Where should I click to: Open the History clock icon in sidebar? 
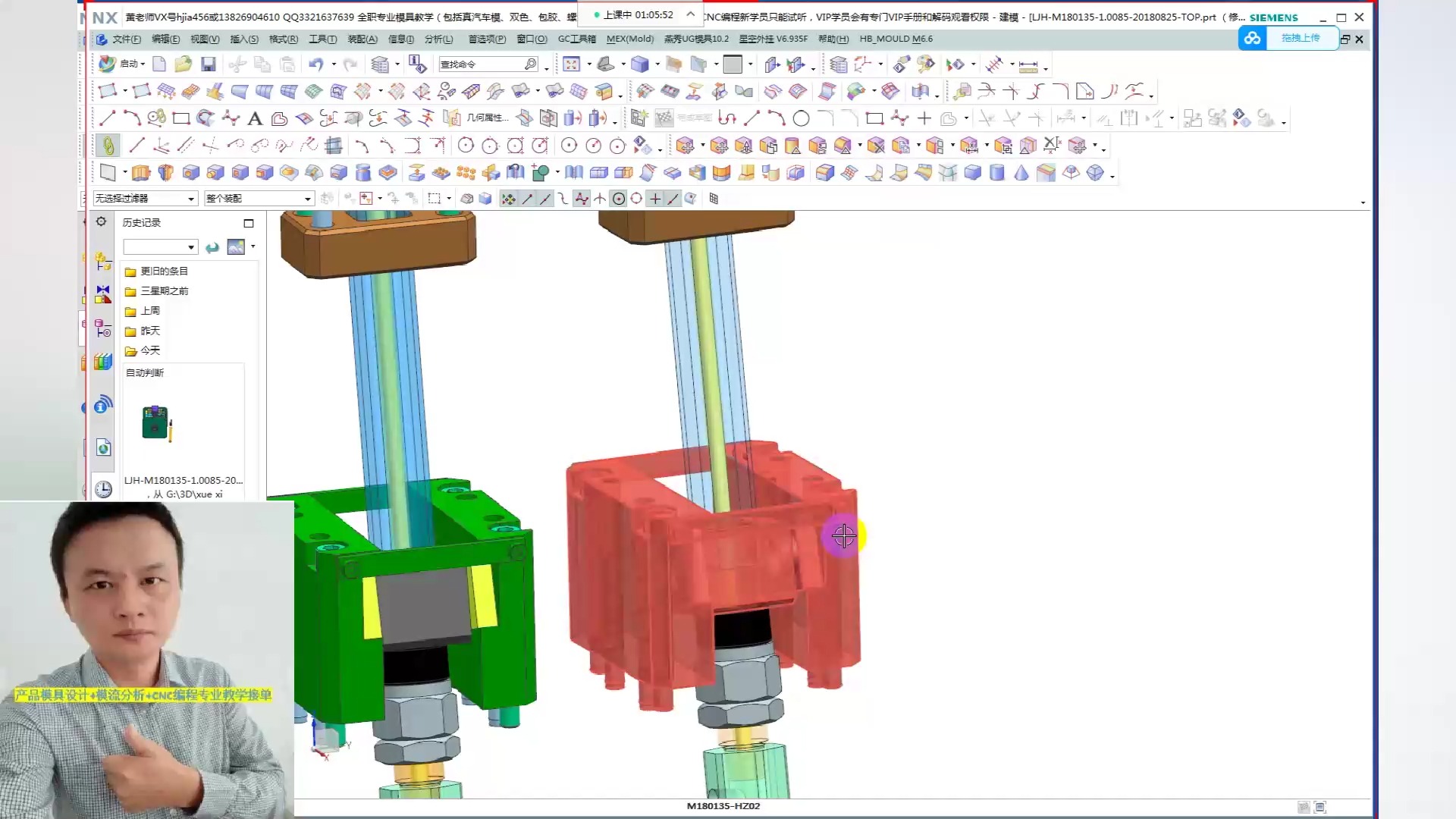coord(103,489)
